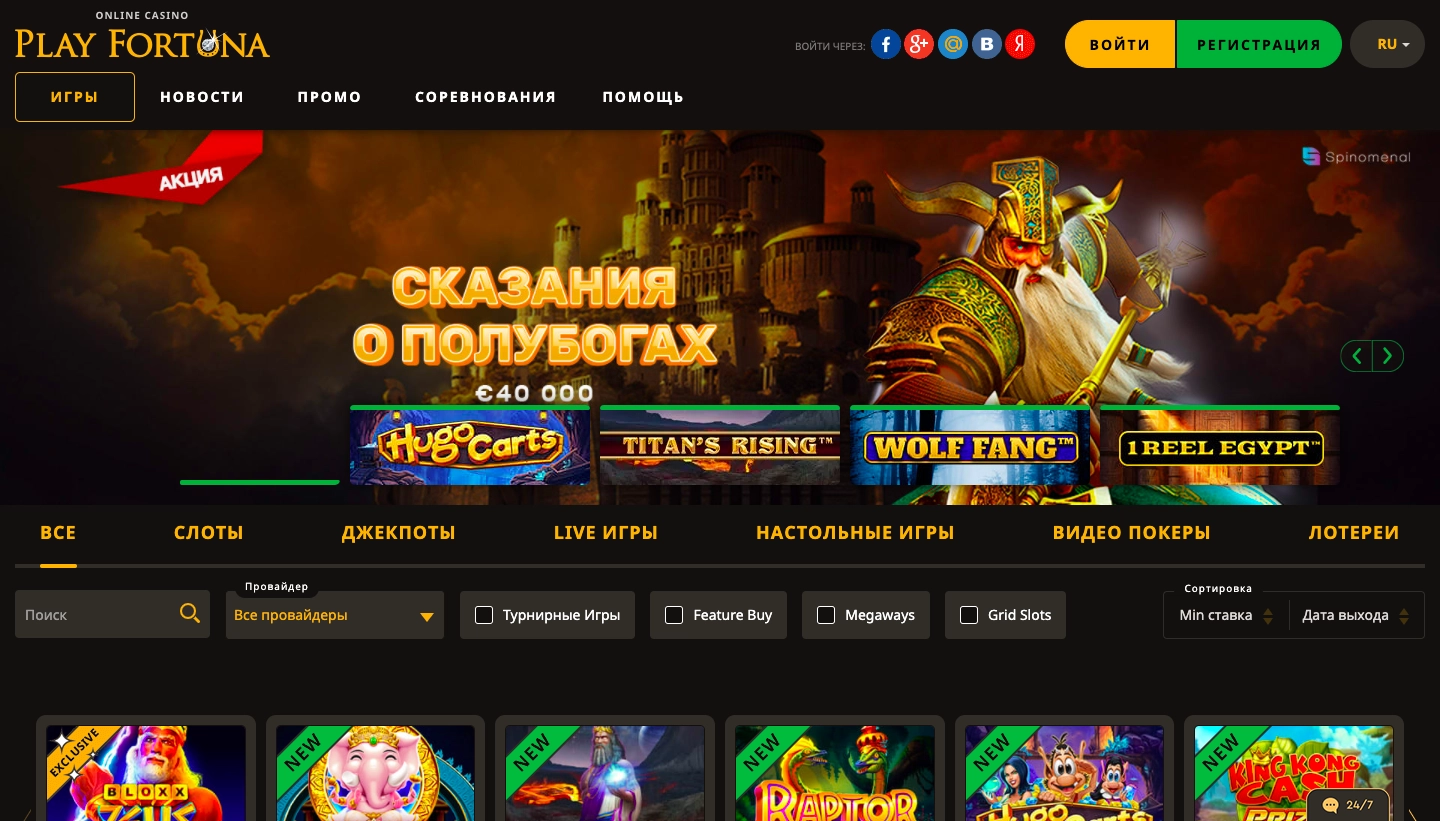Sign in with the Google+ icon

919,44
